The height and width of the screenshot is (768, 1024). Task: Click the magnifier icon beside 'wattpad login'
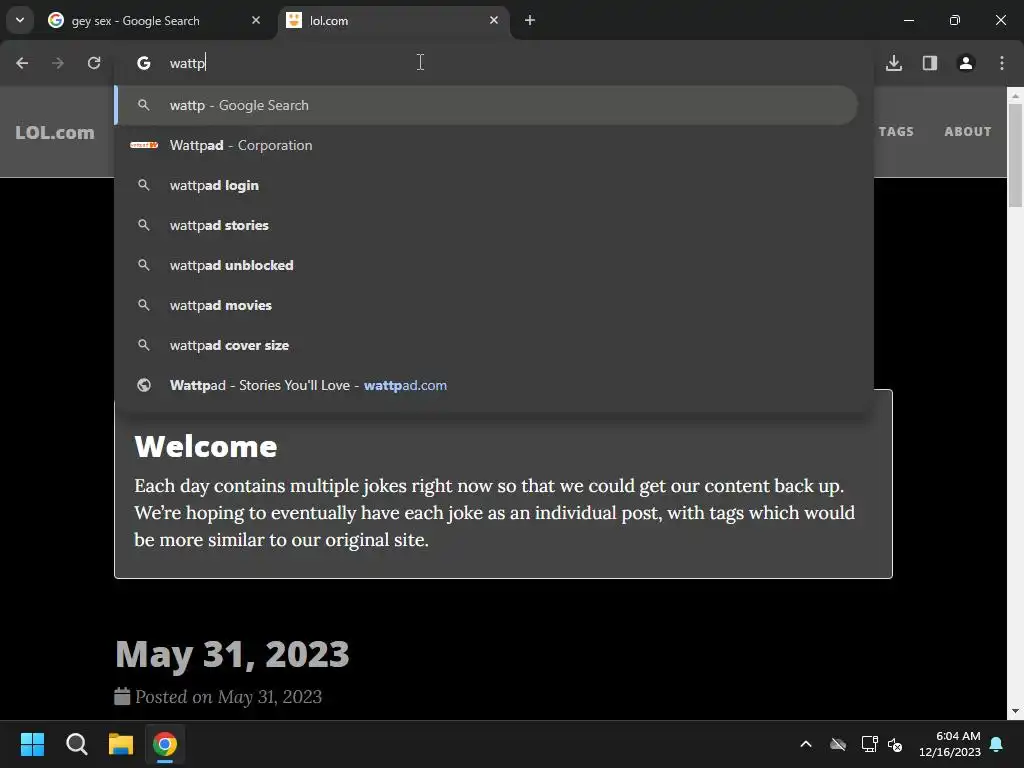coord(144,185)
